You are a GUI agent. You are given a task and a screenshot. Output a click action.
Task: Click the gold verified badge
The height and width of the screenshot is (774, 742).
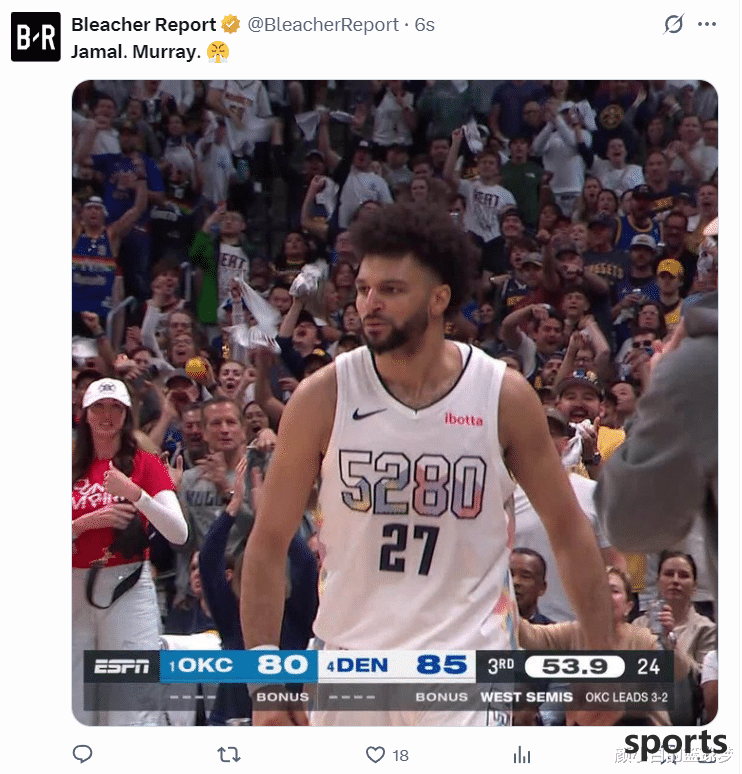coord(230,24)
